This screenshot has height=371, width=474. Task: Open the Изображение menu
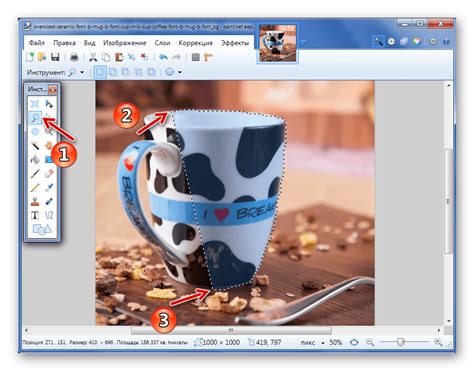125,43
